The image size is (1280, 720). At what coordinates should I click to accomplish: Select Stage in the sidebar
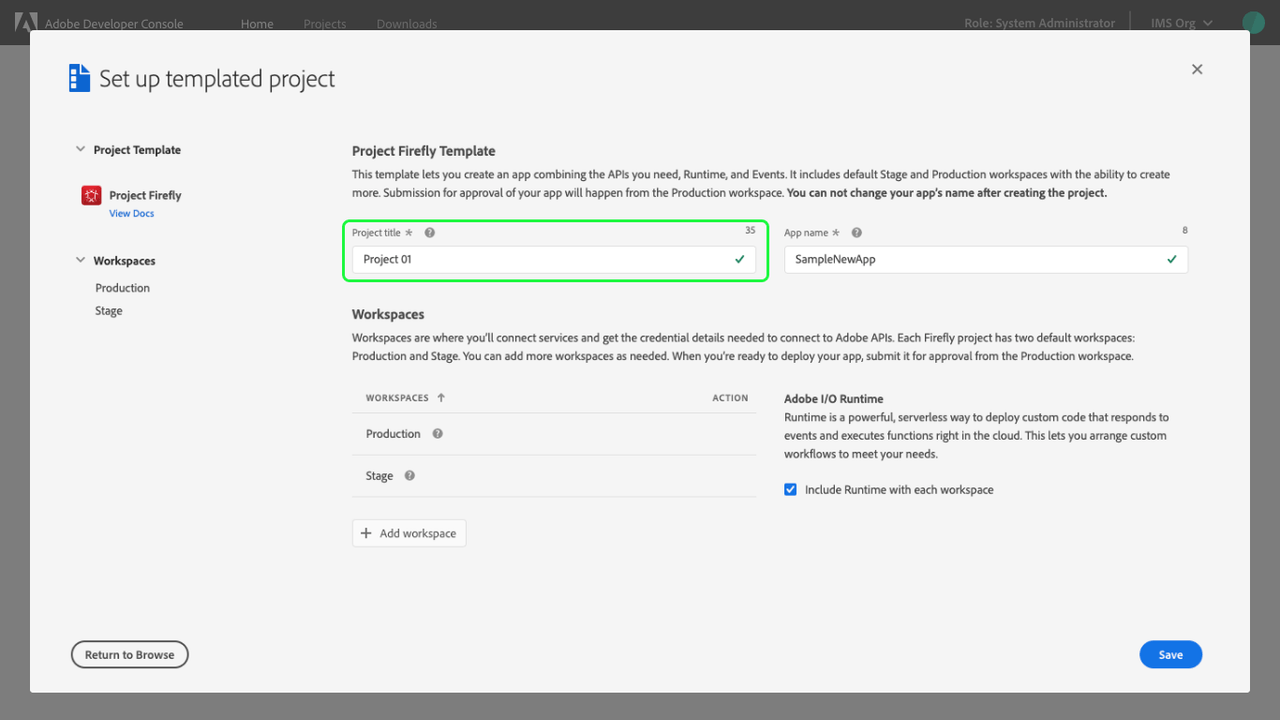click(x=109, y=311)
